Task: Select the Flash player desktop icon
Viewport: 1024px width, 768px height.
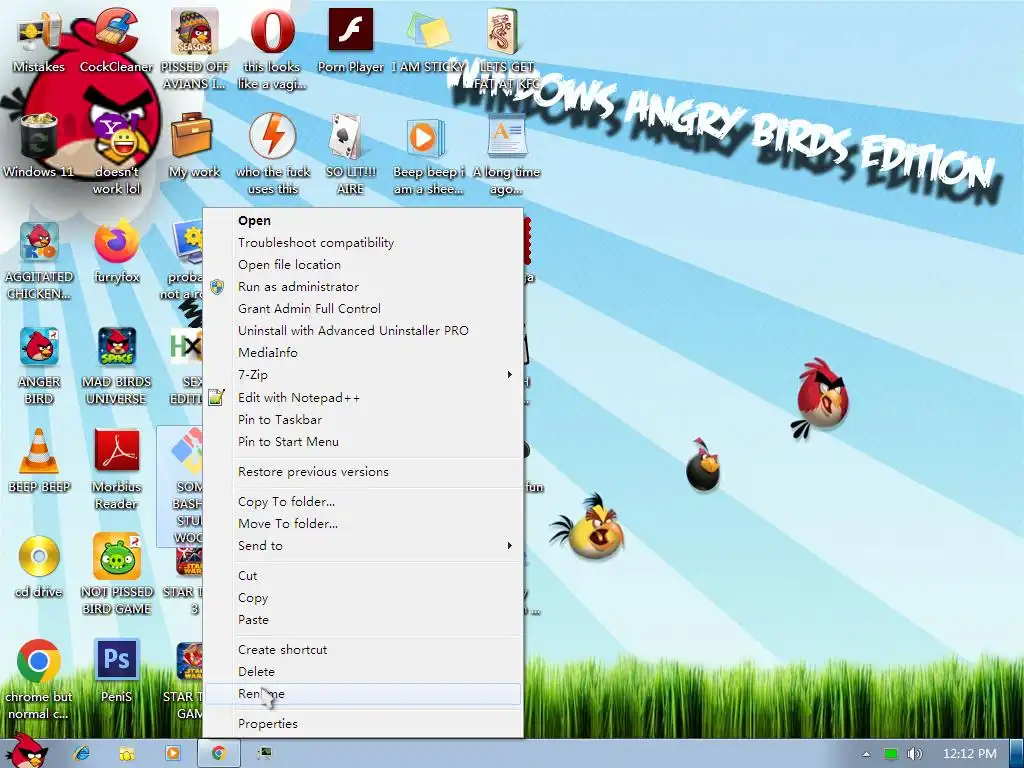Action: (351, 30)
